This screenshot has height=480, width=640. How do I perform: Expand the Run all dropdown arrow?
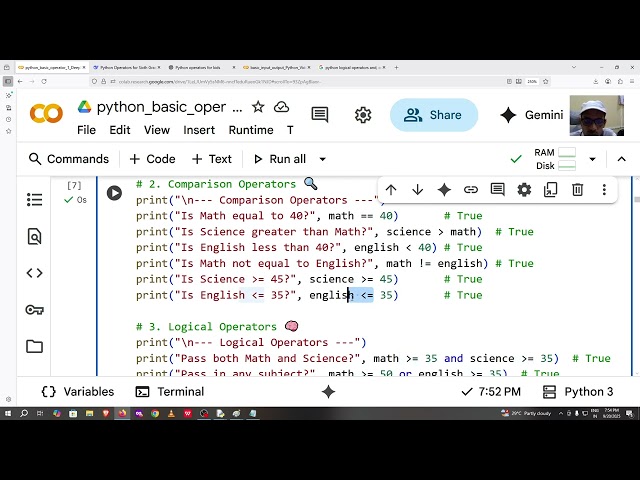(x=322, y=159)
